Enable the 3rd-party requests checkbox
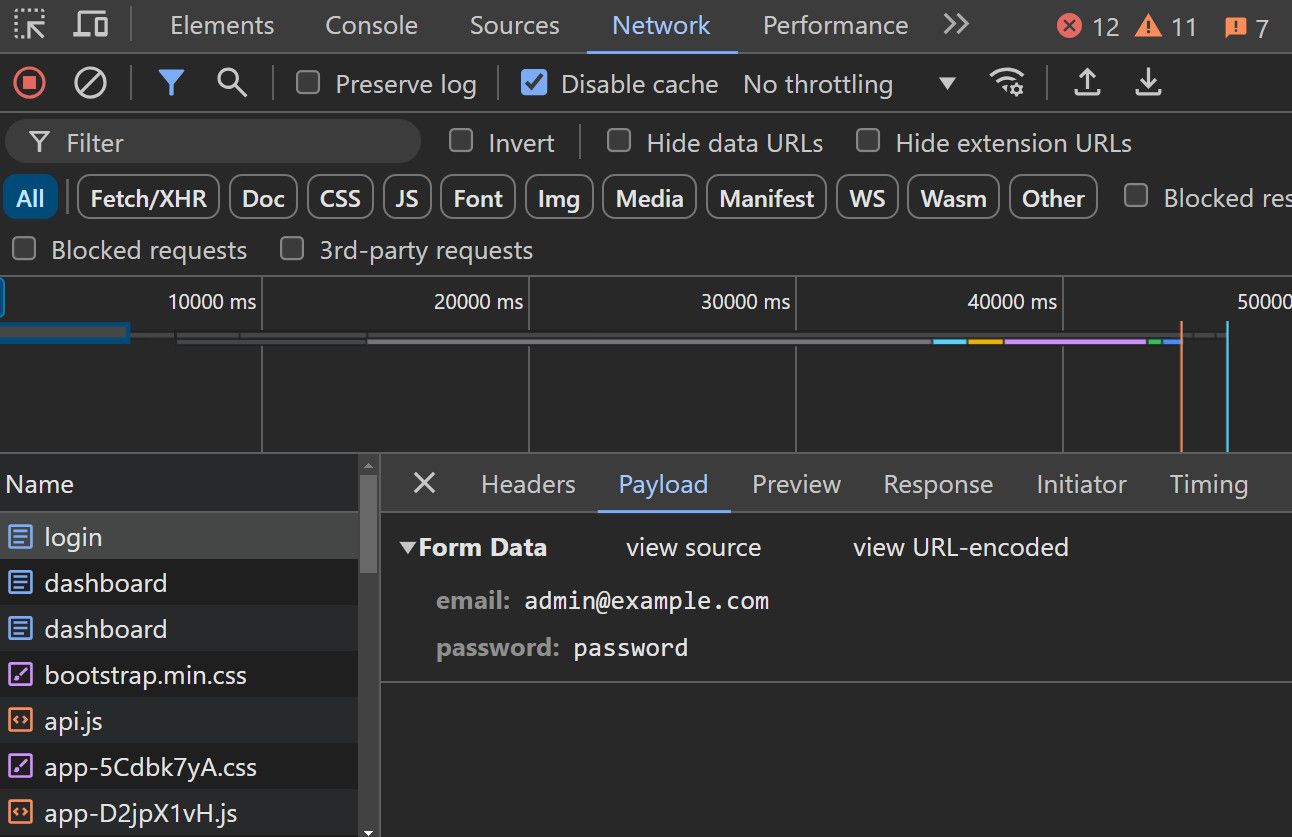Viewport: 1292px width, 837px height. point(292,248)
